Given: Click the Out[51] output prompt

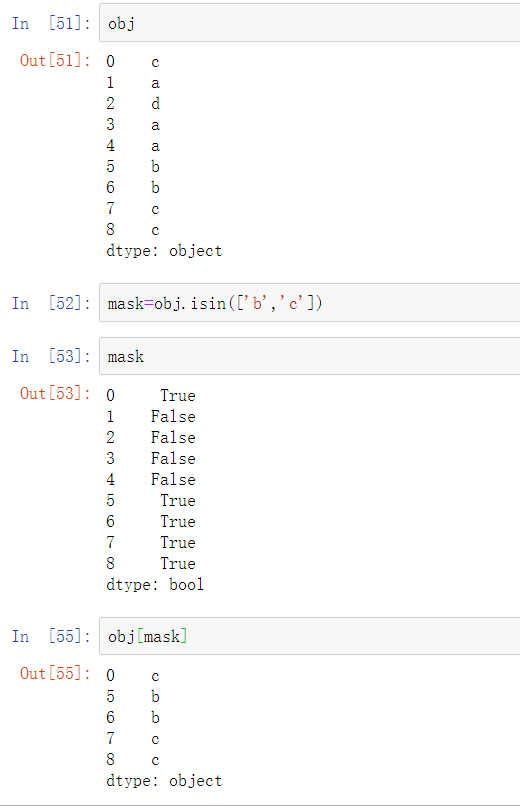Looking at the screenshot, I should click(55, 61).
